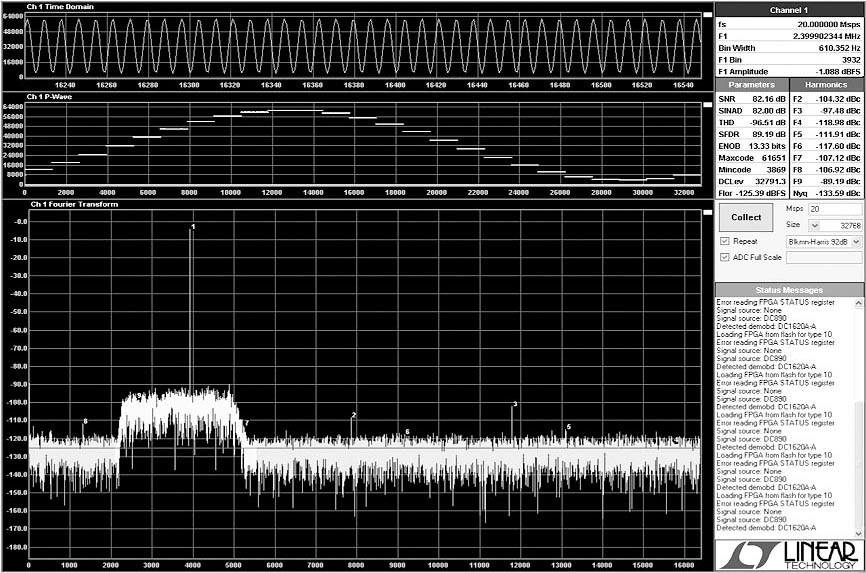This screenshot has height=573, width=866.
Task: Click harmonic marker 8 in the Fourier plot
Action: pyautogui.click(x=85, y=421)
